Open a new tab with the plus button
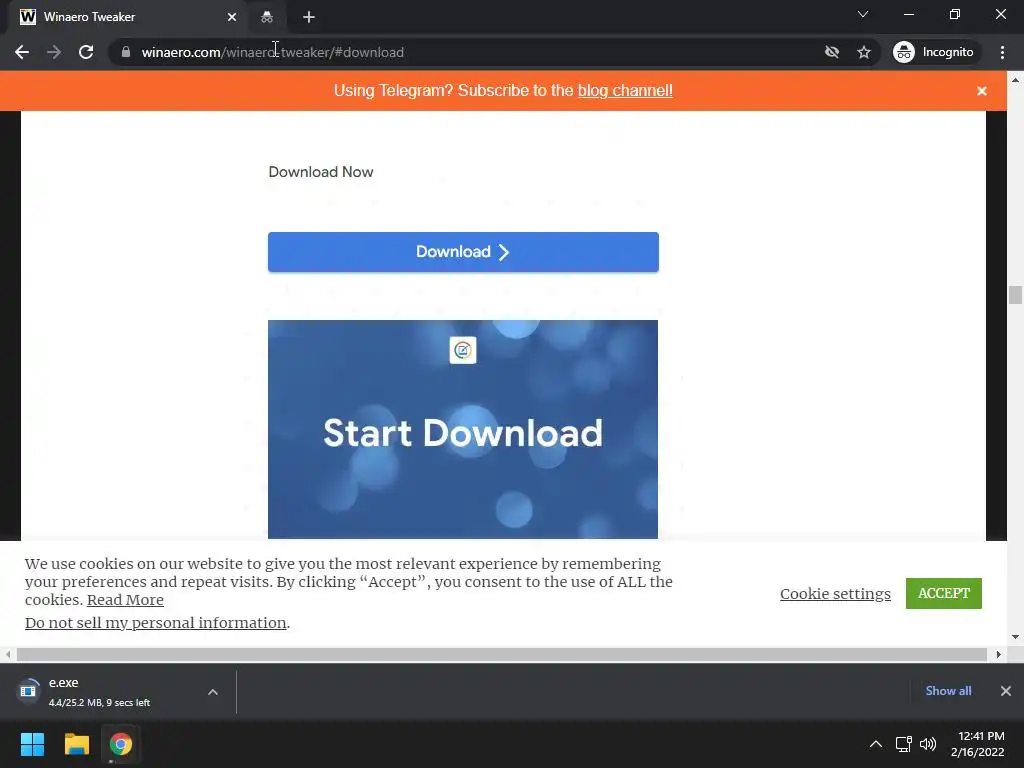The height and width of the screenshot is (768, 1024). (x=309, y=17)
